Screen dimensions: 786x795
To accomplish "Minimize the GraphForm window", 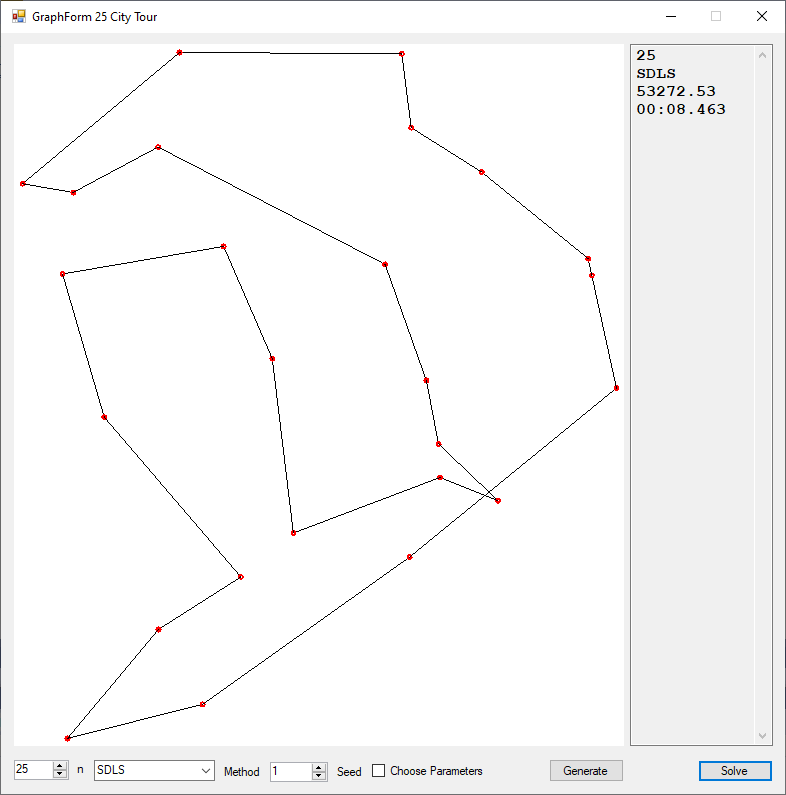I will [x=670, y=17].
